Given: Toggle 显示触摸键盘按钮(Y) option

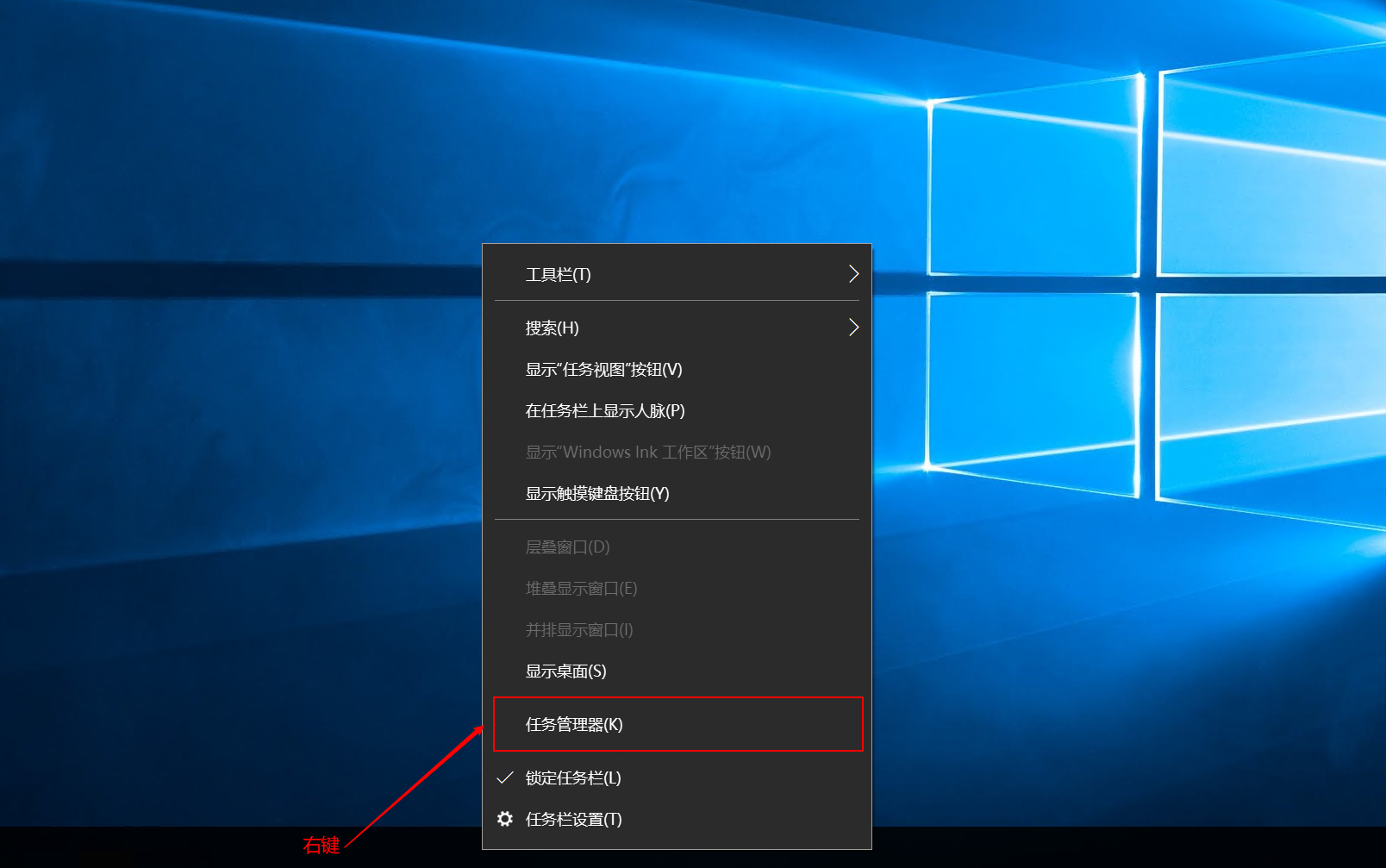Looking at the screenshot, I should [x=597, y=494].
